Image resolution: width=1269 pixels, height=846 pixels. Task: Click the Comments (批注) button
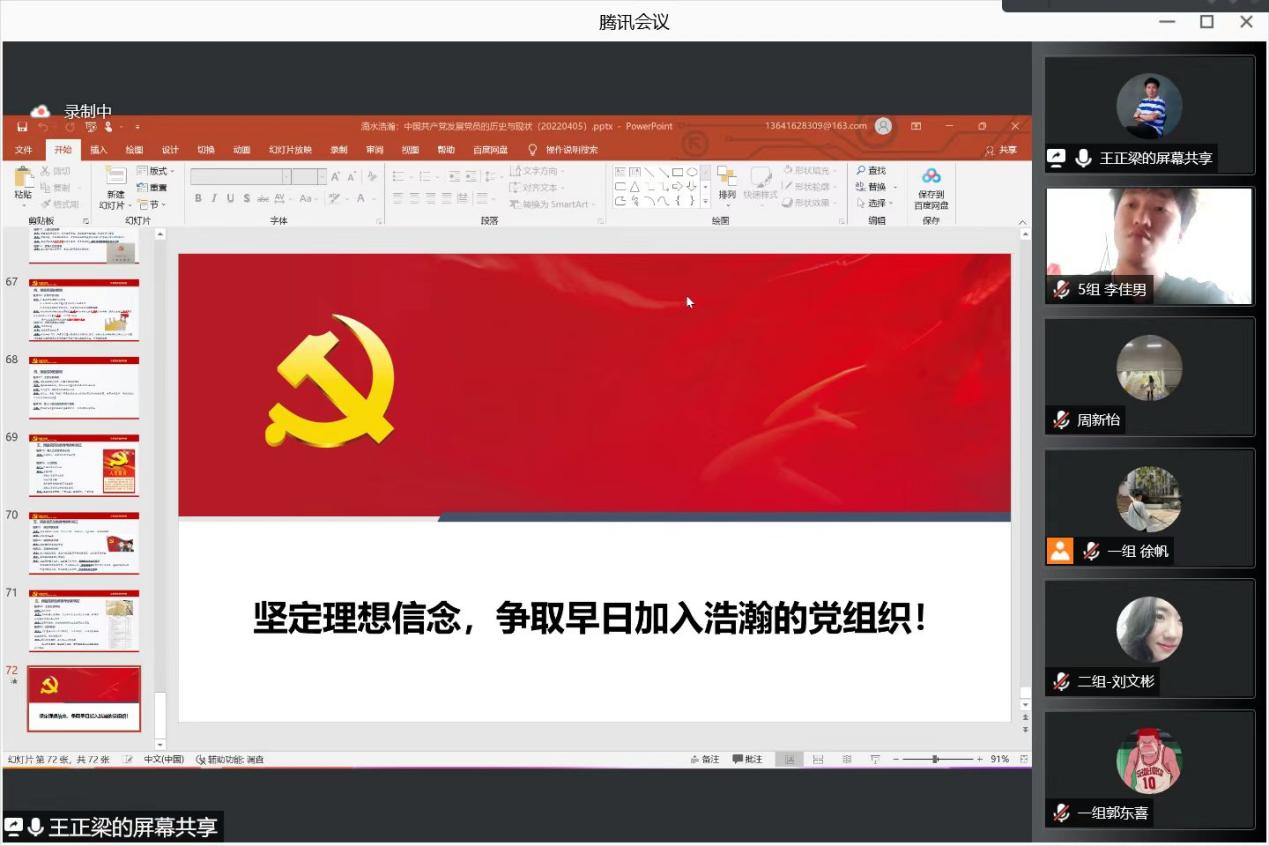(x=747, y=760)
